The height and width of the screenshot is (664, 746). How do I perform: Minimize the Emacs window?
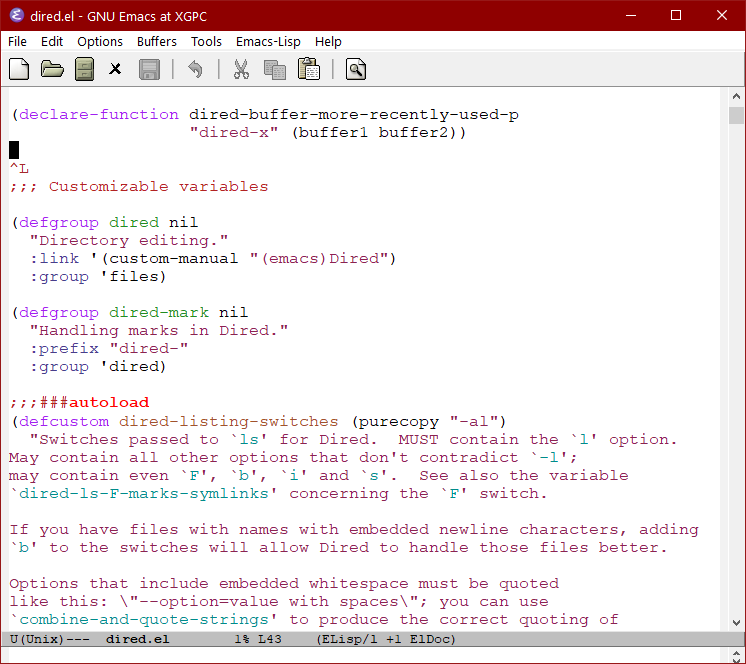point(631,16)
